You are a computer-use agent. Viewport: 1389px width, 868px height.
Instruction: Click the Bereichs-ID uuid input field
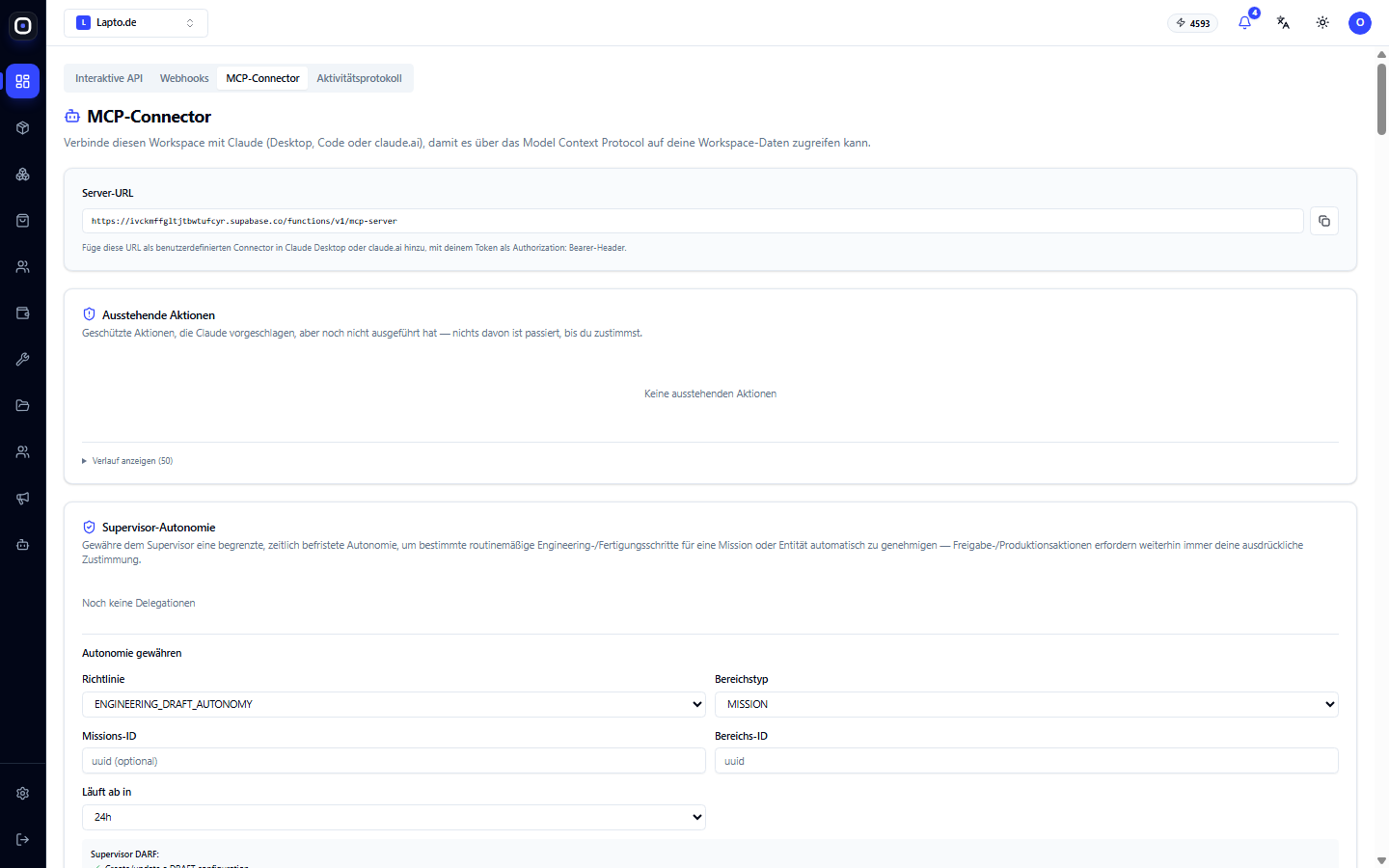point(1026,761)
